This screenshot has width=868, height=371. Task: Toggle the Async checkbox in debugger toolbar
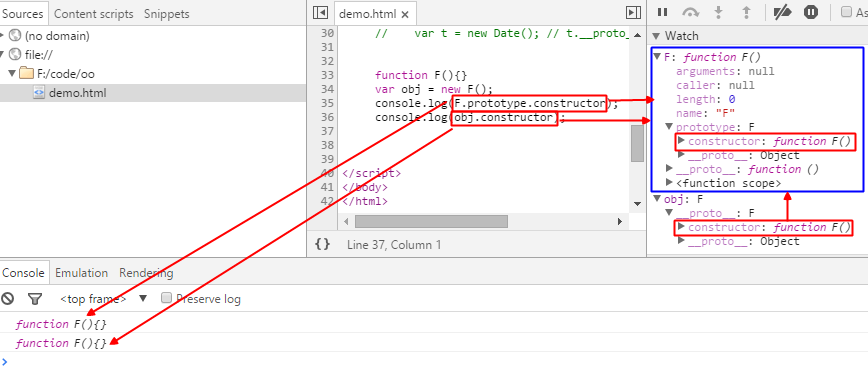(846, 12)
